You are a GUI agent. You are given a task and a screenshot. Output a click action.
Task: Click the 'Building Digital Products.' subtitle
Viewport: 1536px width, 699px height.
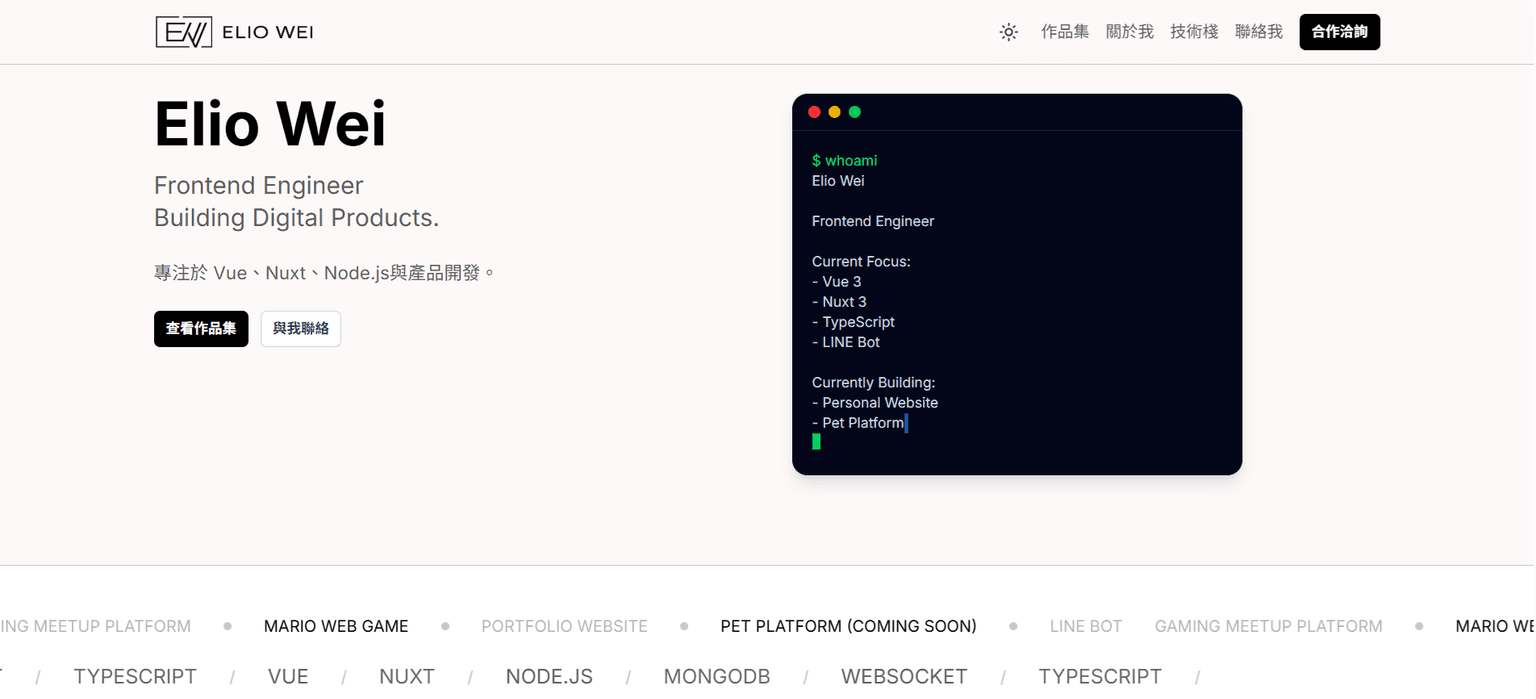(x=297, y=218)
